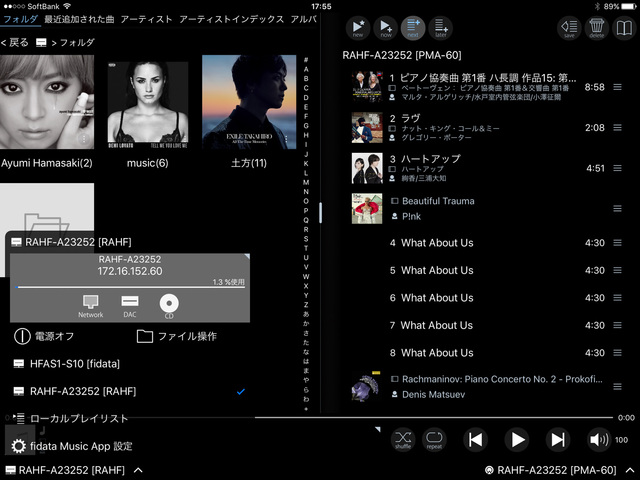The image size is (640, 480).
Task: Open the volume speaker control
Action: [599, 440]
